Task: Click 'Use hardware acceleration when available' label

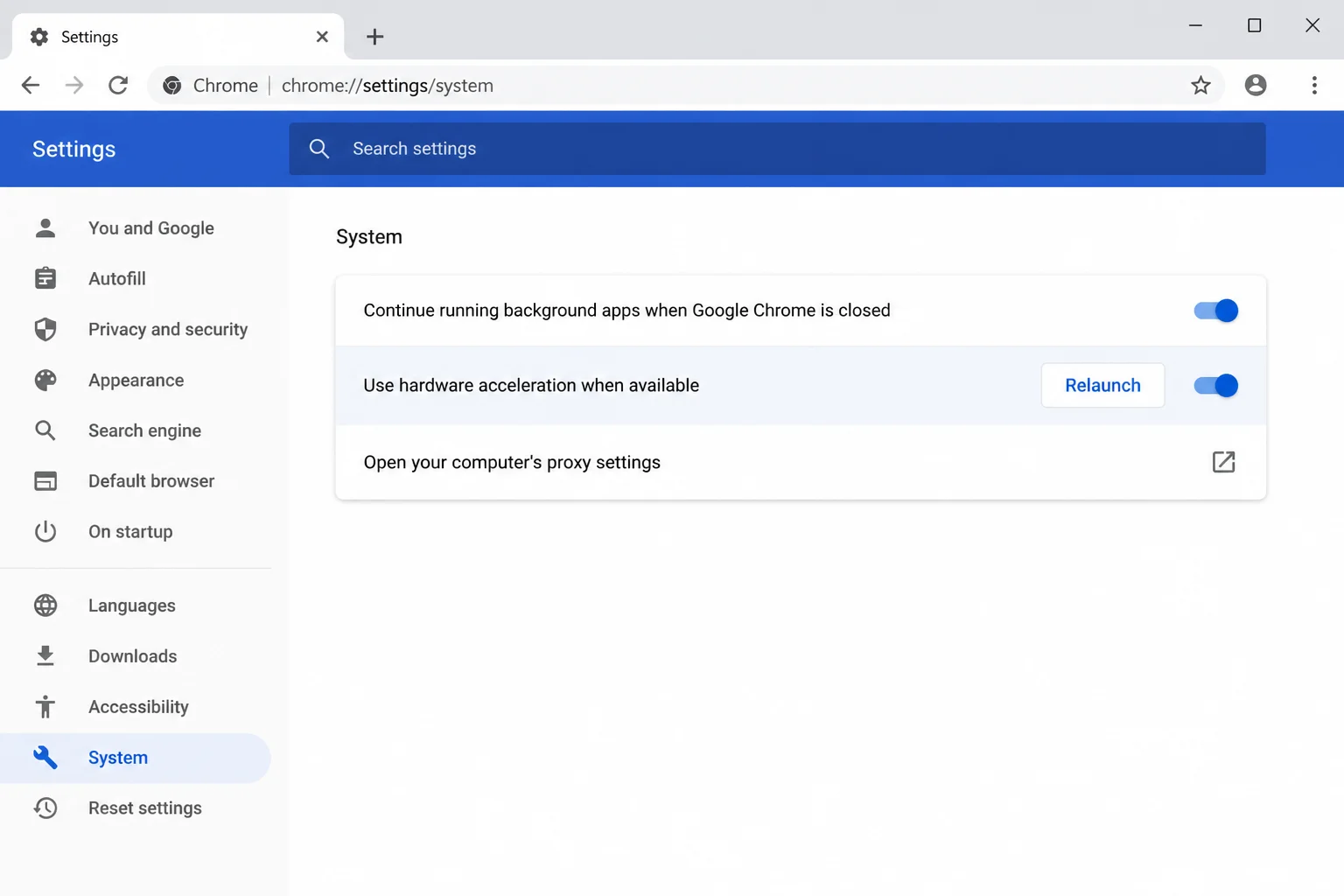Action: (x=531, y=386)
